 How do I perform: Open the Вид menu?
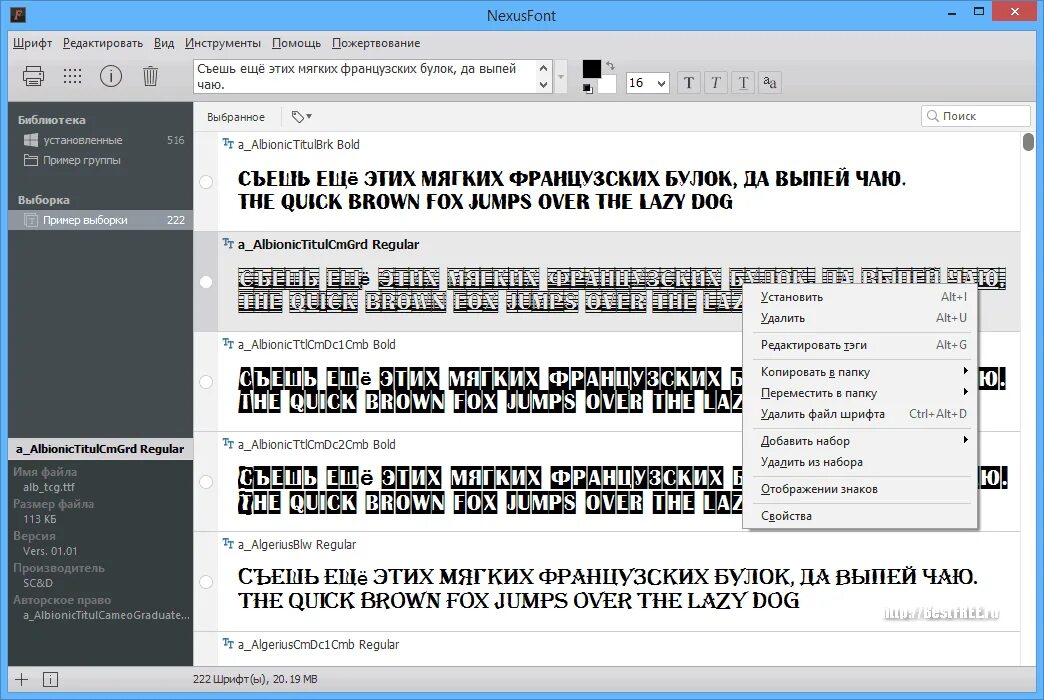[x=164, y=43]
